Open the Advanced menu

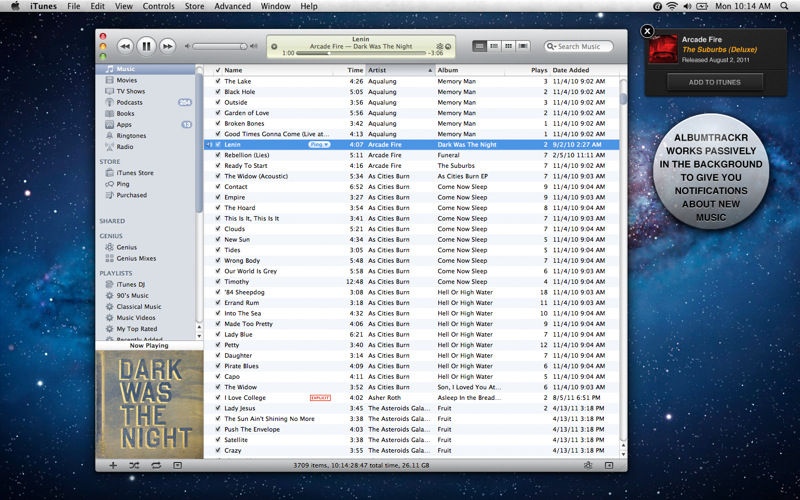(x=232, y=6)
